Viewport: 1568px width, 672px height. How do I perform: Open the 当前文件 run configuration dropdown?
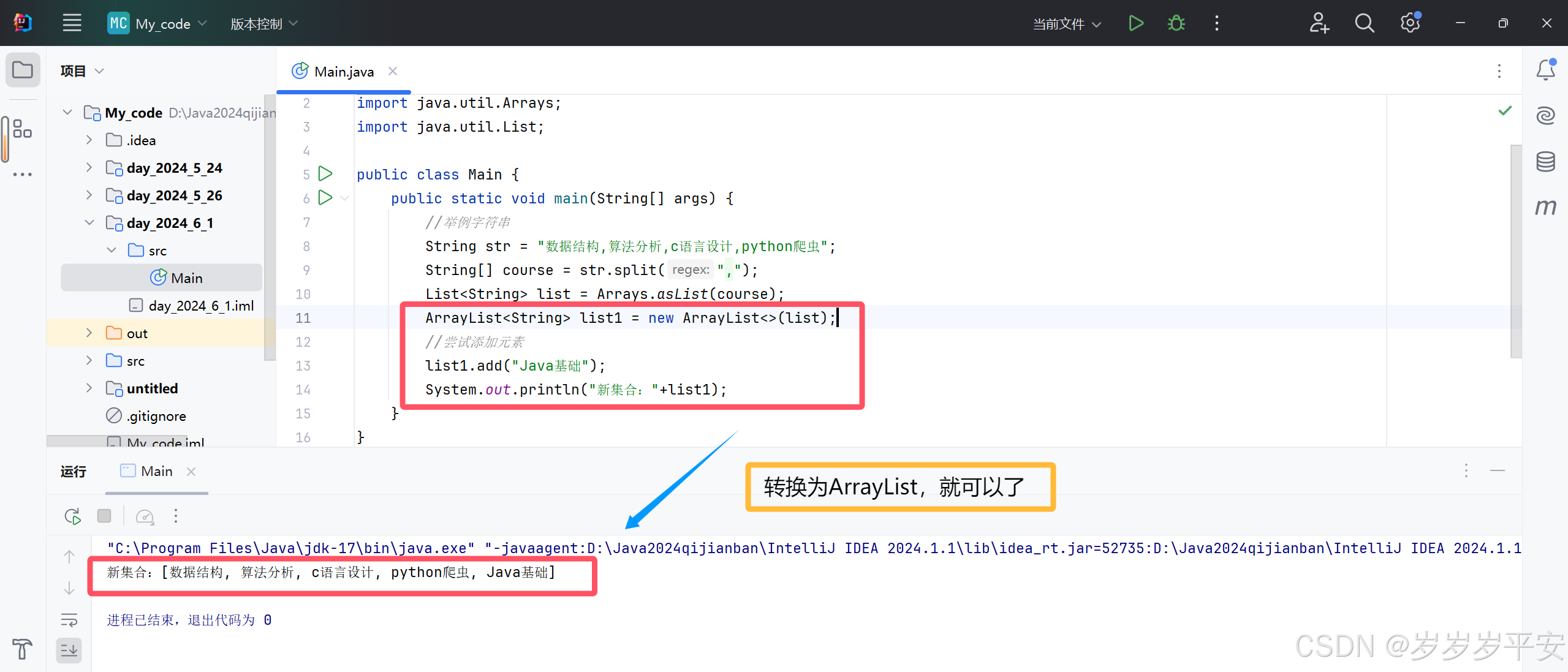[x=1067, y=24]
